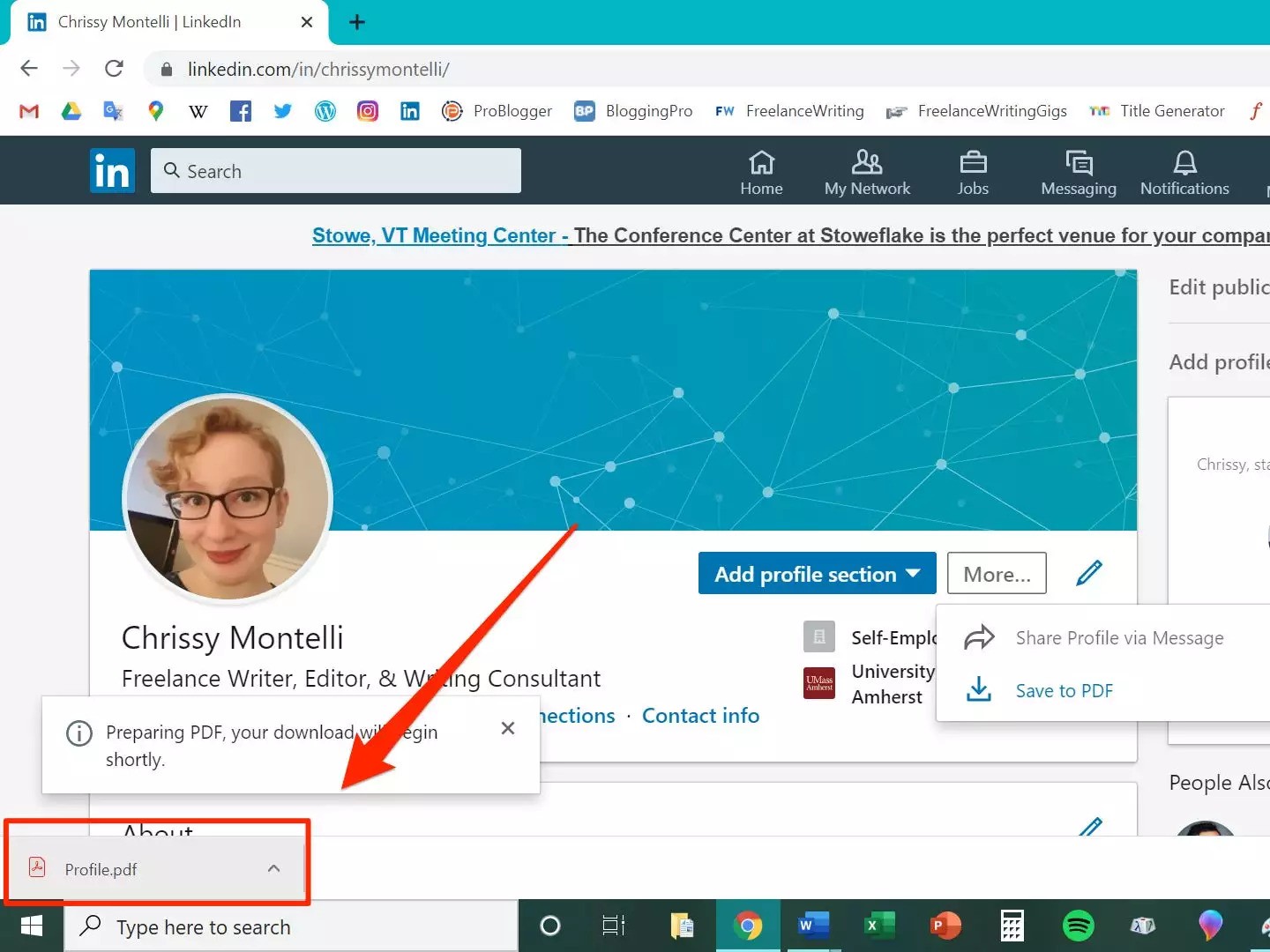Viewport: 1270px width, 952px height.
Task: Open Google Translate bookmark
Action: coord(114,111)
